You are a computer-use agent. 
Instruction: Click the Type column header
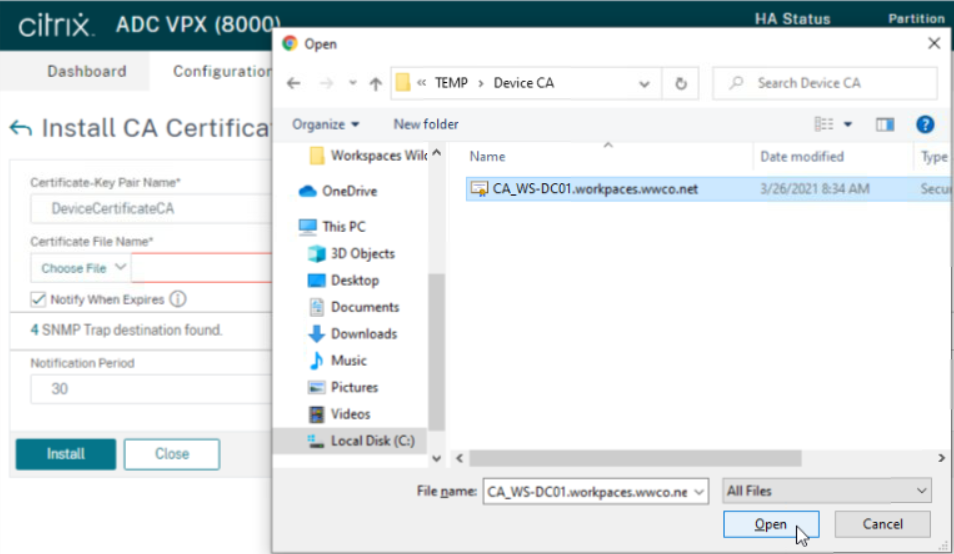point(935,157)
